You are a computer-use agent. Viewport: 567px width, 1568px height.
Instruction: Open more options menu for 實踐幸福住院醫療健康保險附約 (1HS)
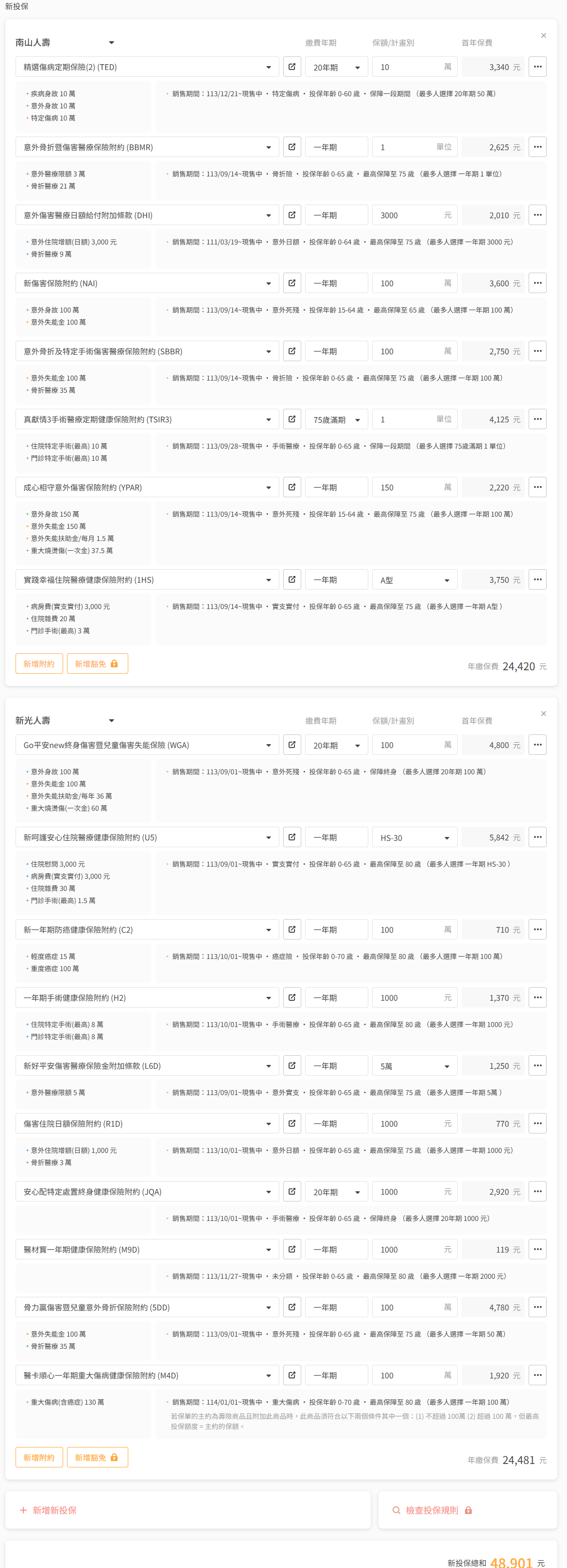click(537, 579)
